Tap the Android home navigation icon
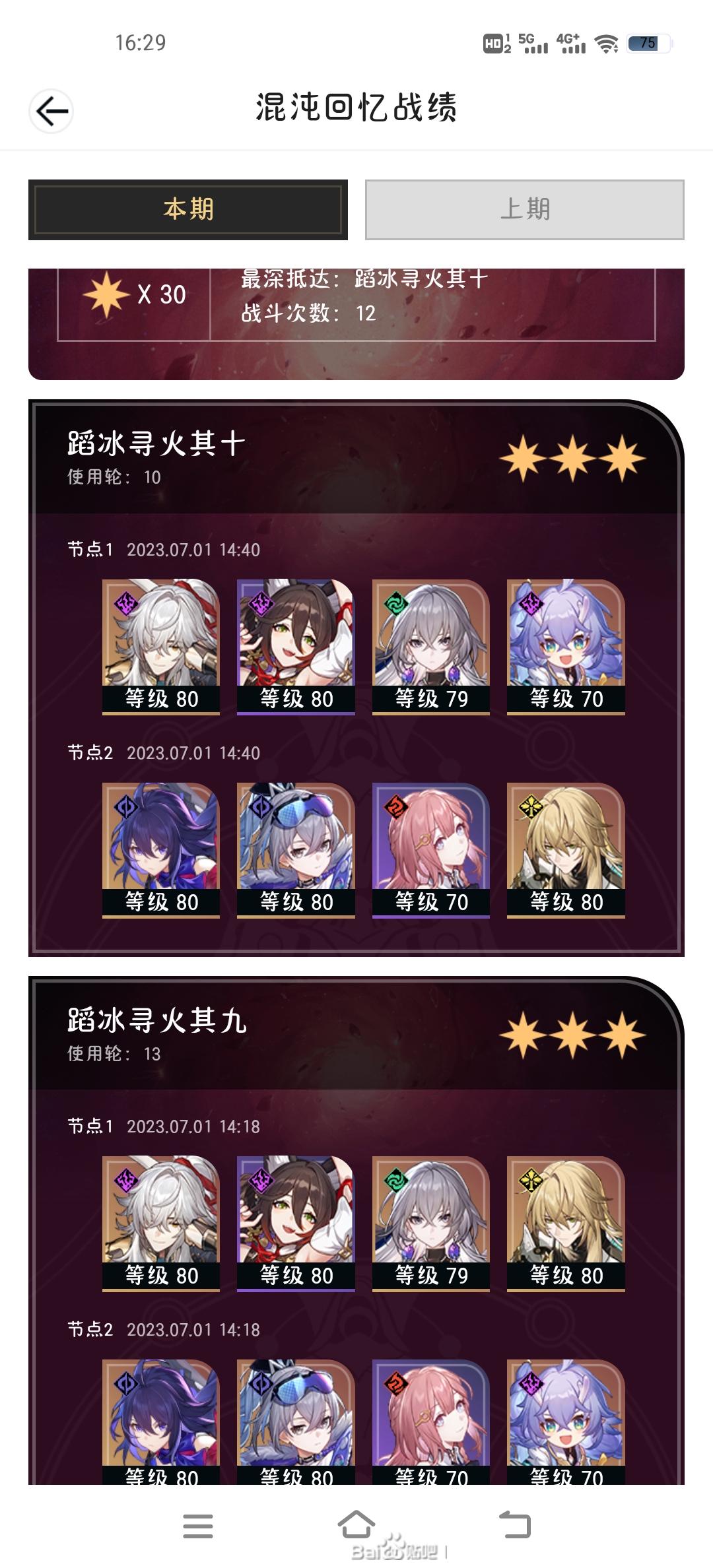713x1568 pixels. tap(356, 1525)
